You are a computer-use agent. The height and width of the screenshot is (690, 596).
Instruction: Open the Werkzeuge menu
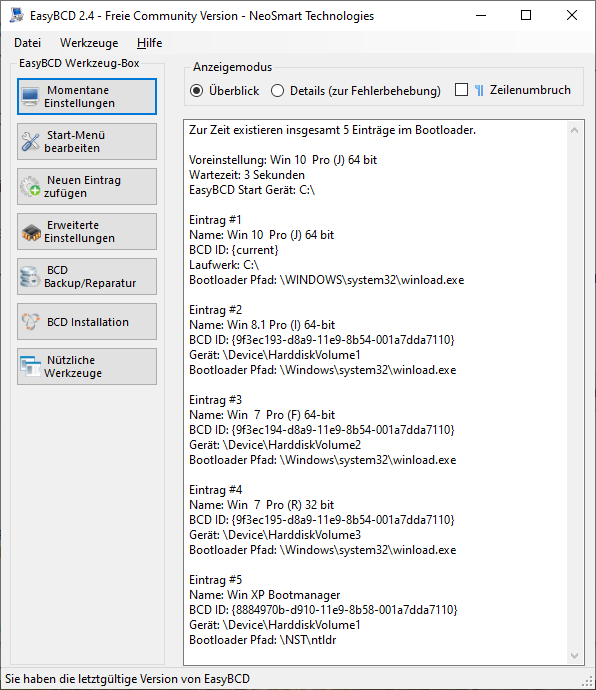coord(89,43)
